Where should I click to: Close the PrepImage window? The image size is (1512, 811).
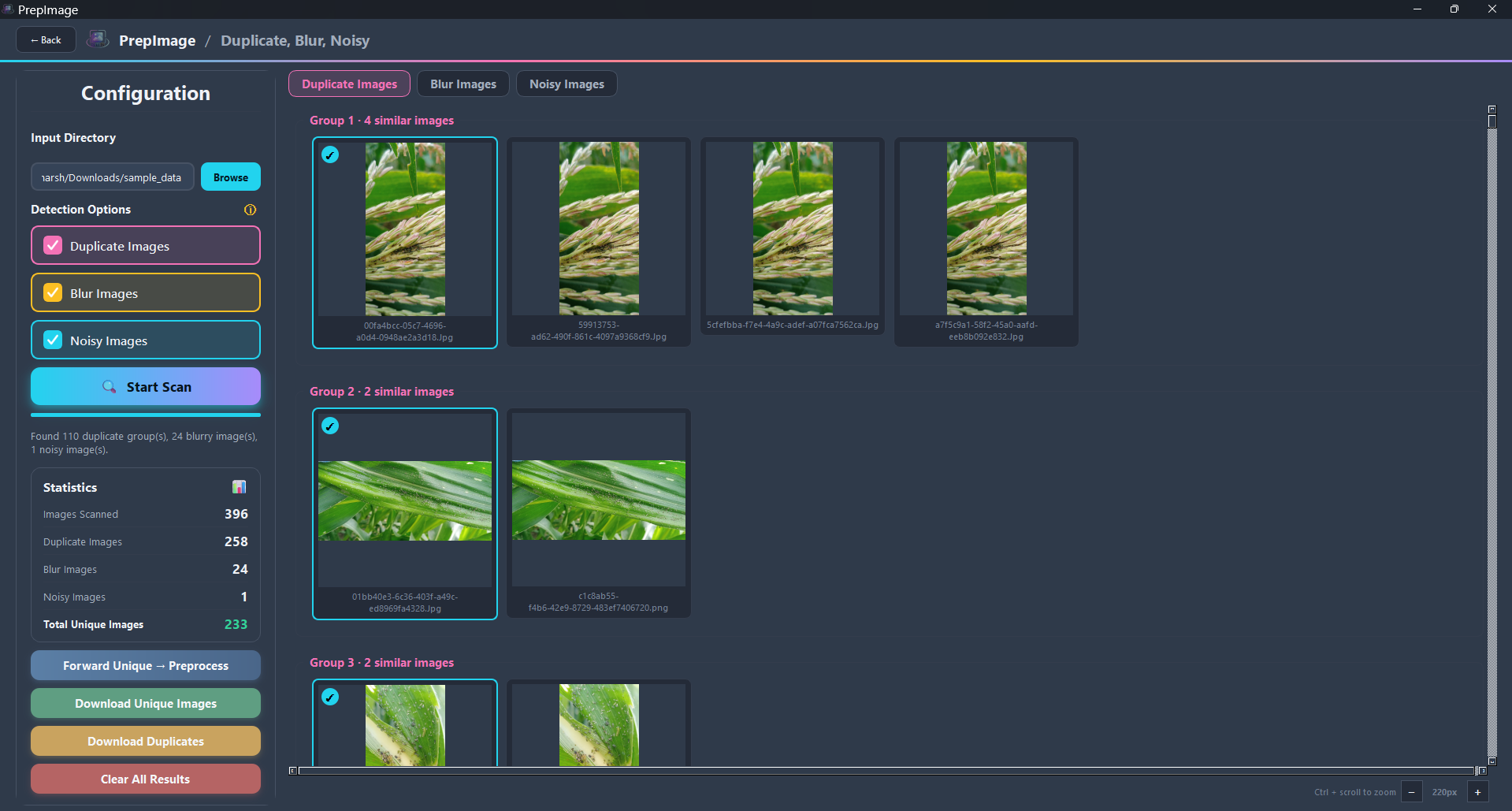pyautogui.click(x=1492, y=9)
